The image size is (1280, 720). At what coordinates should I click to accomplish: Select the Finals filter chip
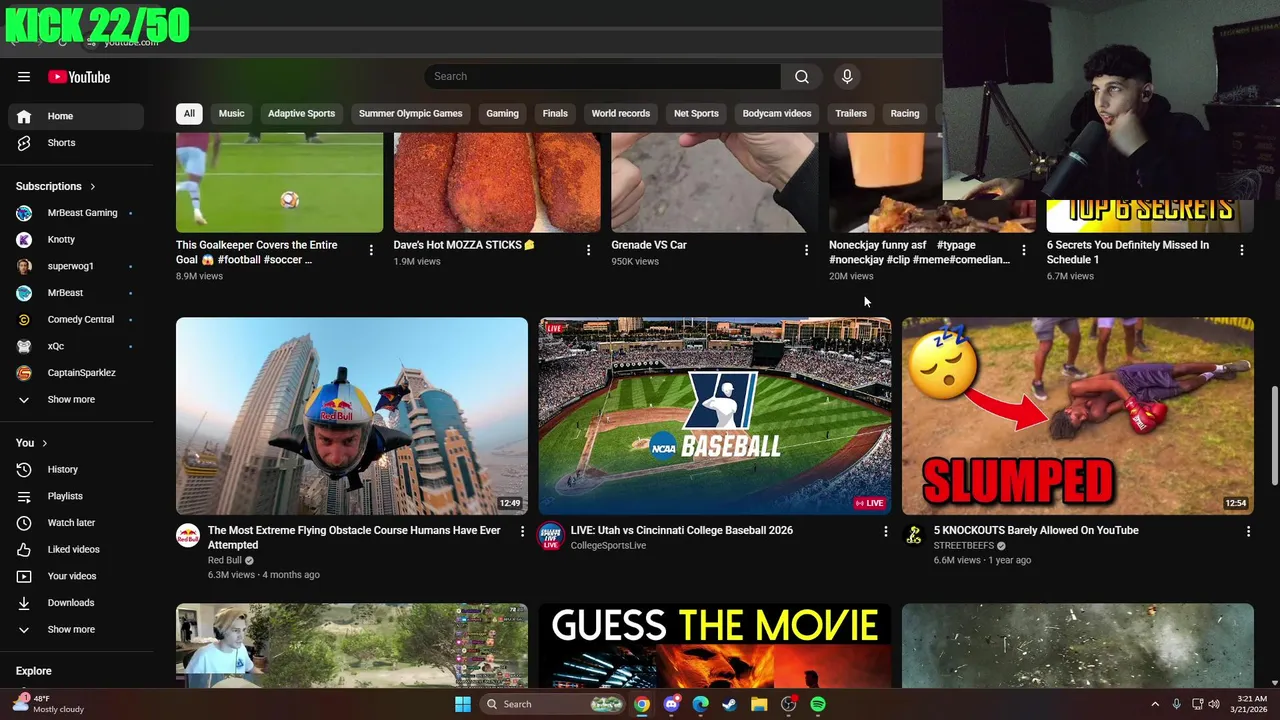pyautogui.click(x=555, y=114)
